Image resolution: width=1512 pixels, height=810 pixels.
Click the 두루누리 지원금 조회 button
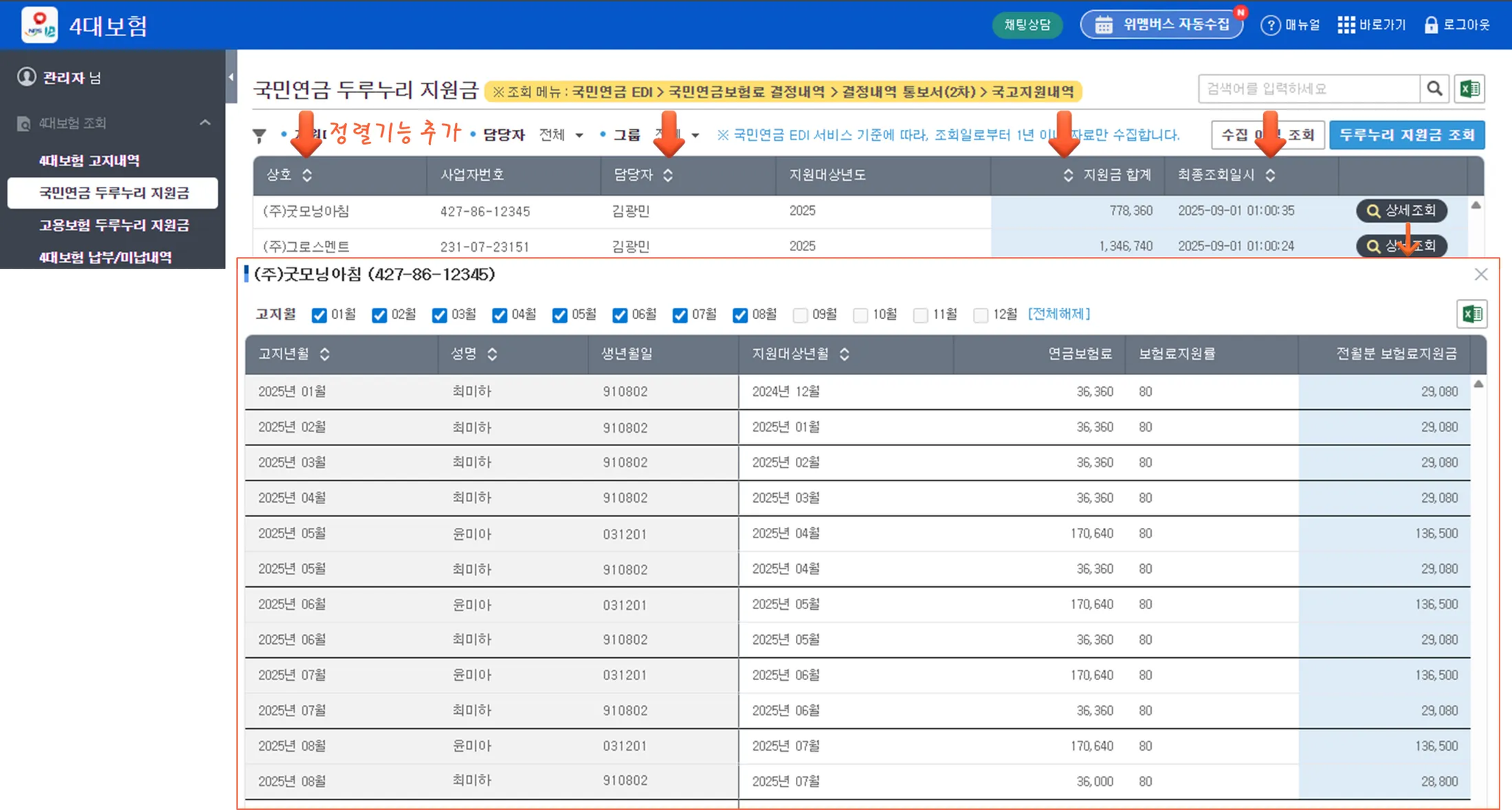click(x=1407, y=135)
